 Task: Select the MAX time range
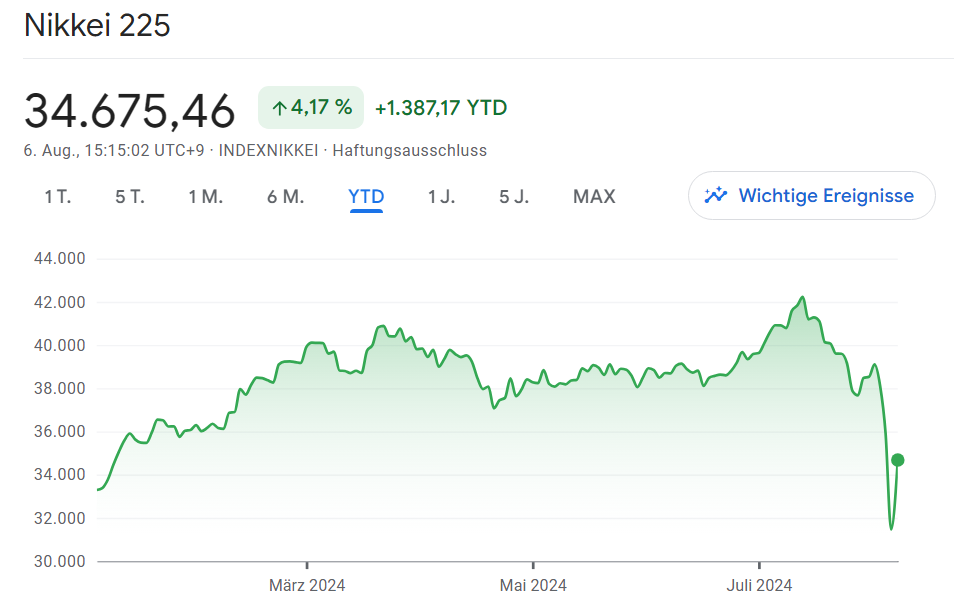594,196
